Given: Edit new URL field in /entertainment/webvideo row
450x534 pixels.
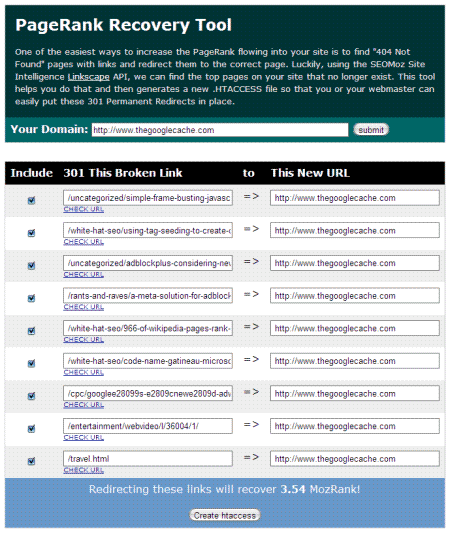Looking at the screenshot, I should [x=355, y=426].
